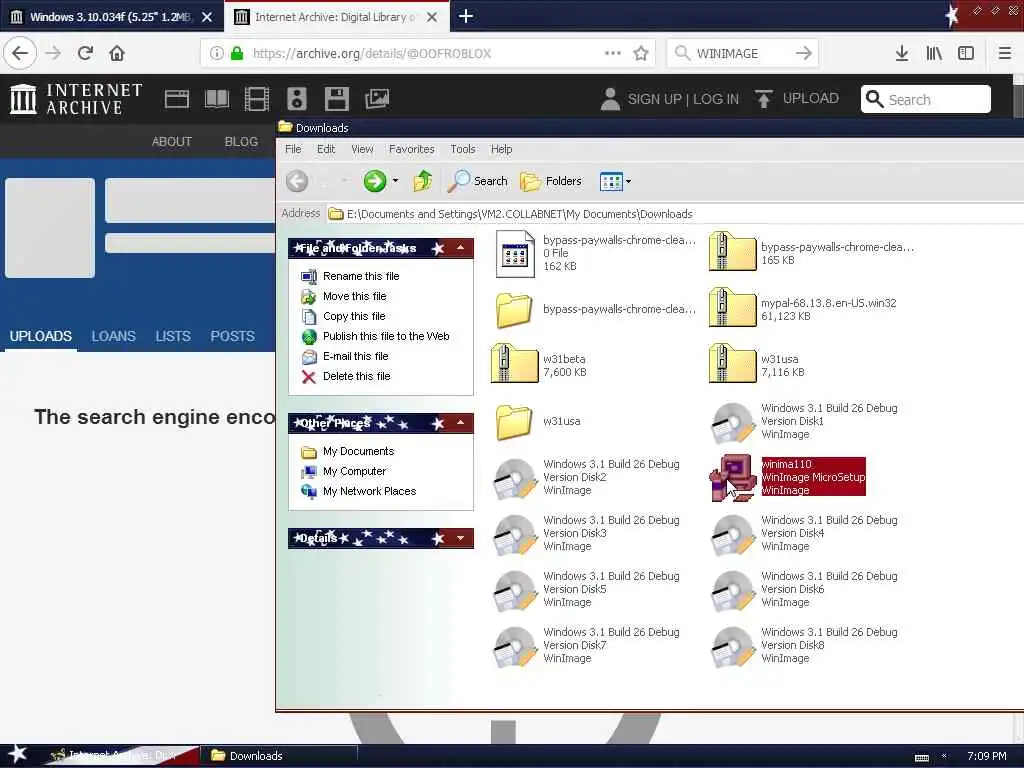Viewport: 1024px width, 768px height.
Task: Go to Firefox home page icon
Action: tap(117, 53)
